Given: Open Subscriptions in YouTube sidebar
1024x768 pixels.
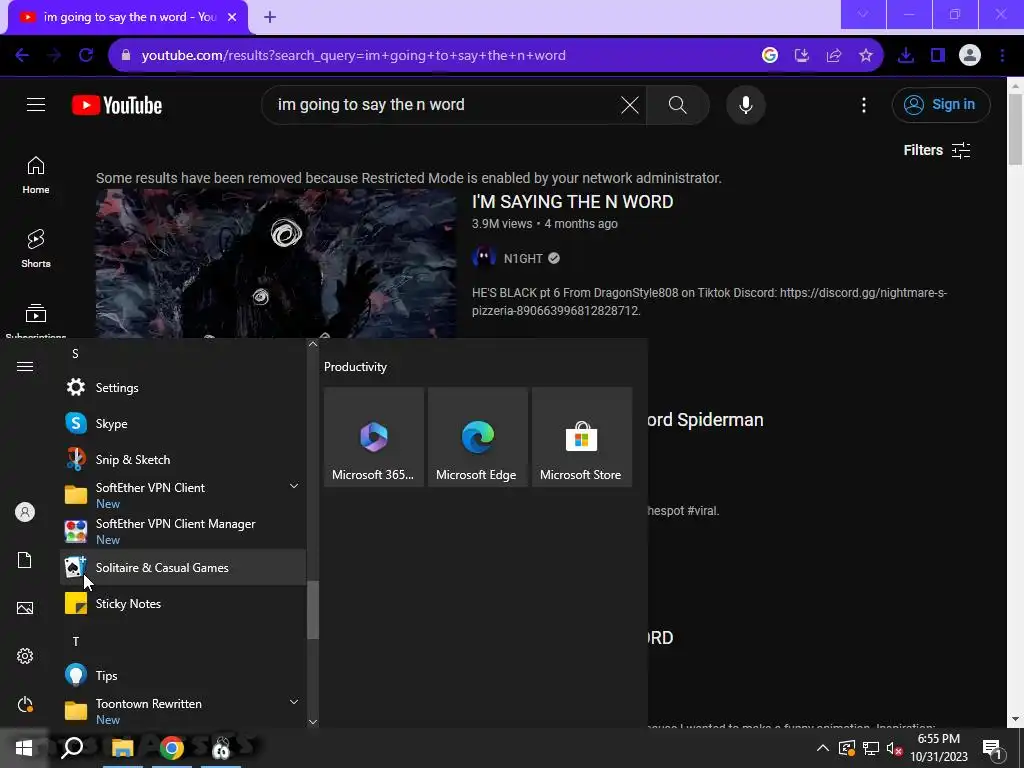Looking at the screenshot, I should (36, 320).
